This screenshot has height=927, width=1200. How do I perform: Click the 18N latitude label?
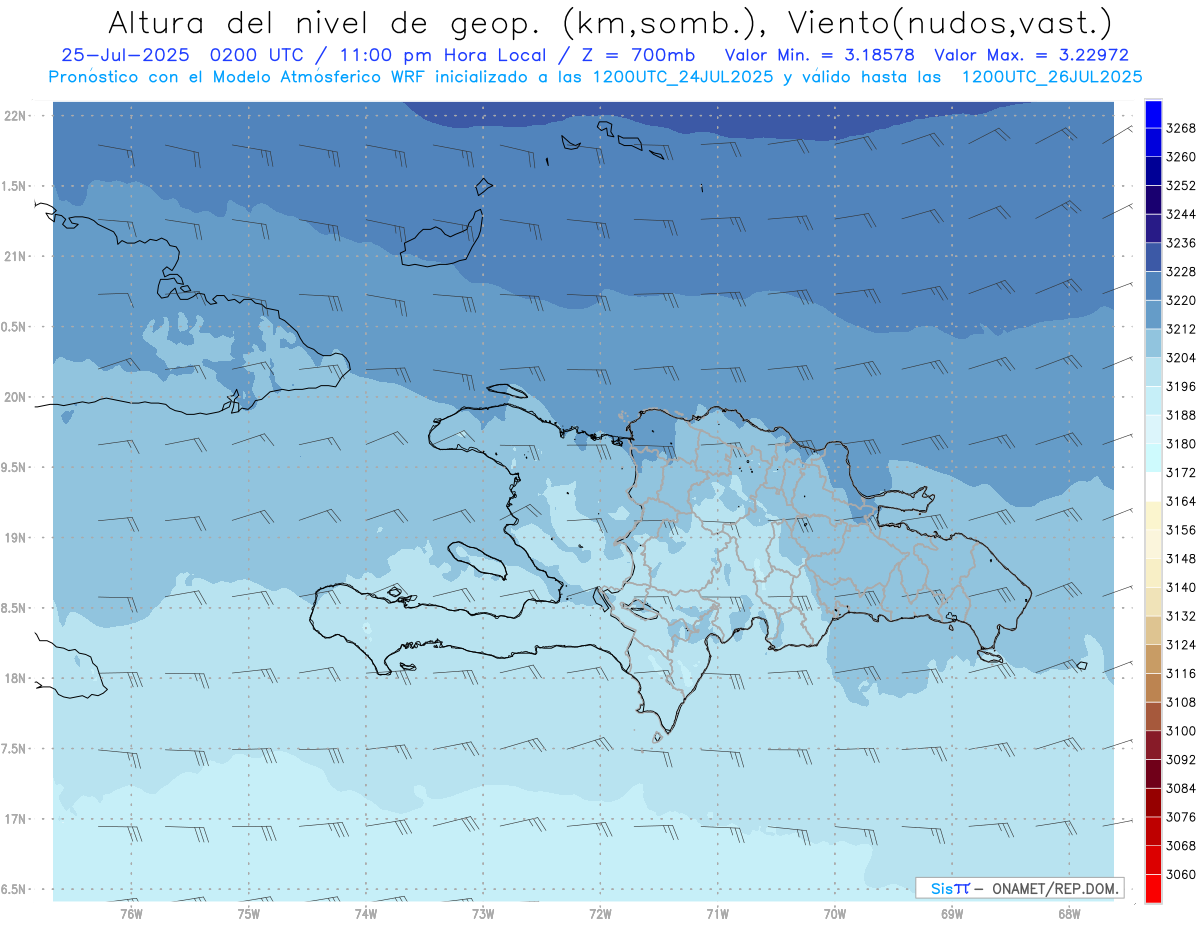(16, 679)
